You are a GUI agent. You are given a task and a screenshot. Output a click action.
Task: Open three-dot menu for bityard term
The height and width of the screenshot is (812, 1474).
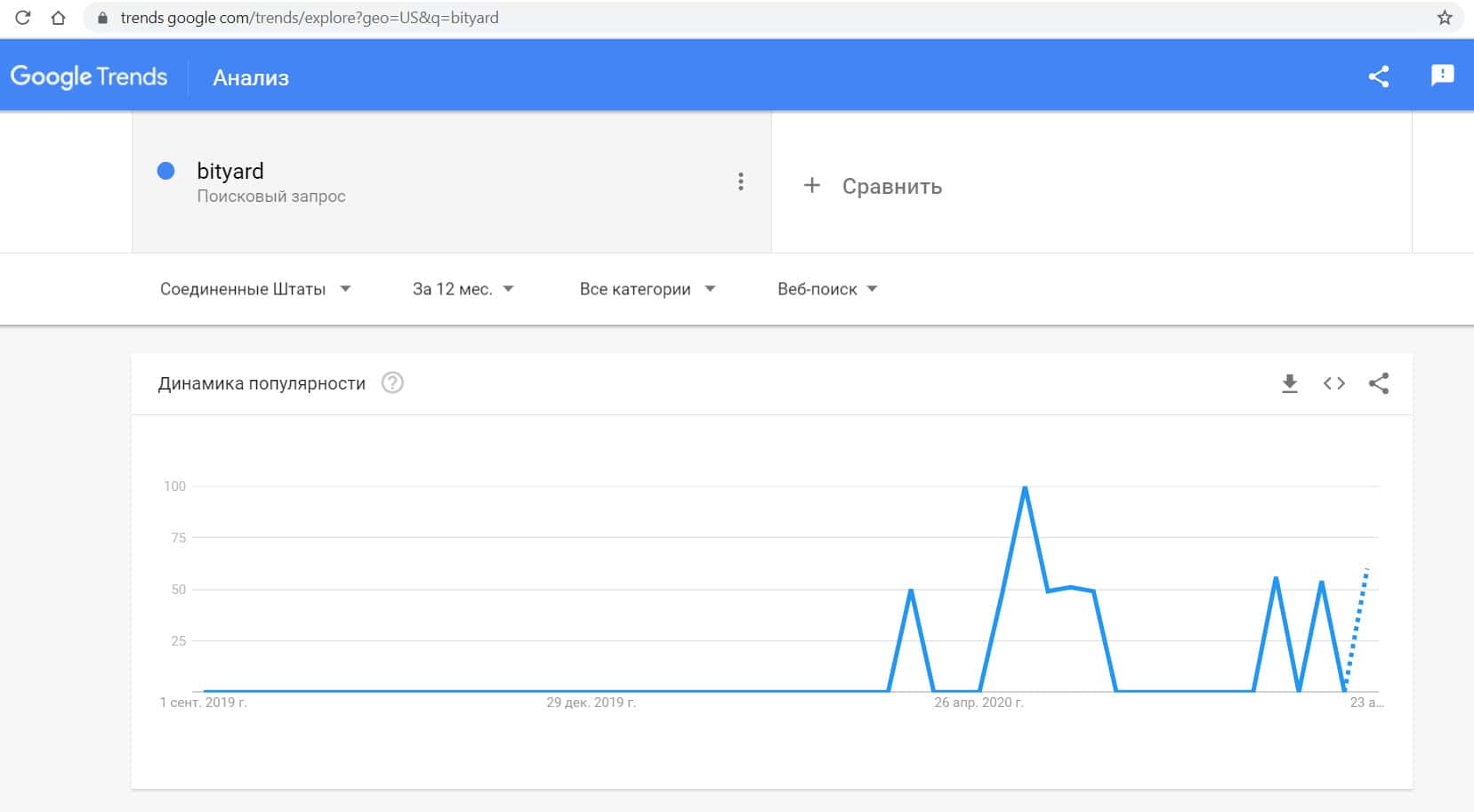coord(740,182)
